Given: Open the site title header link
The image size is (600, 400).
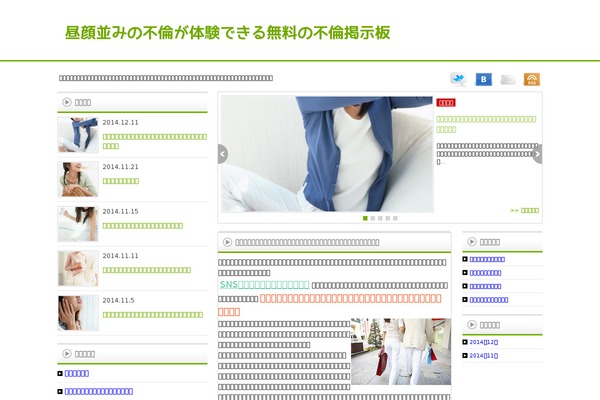Looking at the screenshot, I should [x=228, y=33].
